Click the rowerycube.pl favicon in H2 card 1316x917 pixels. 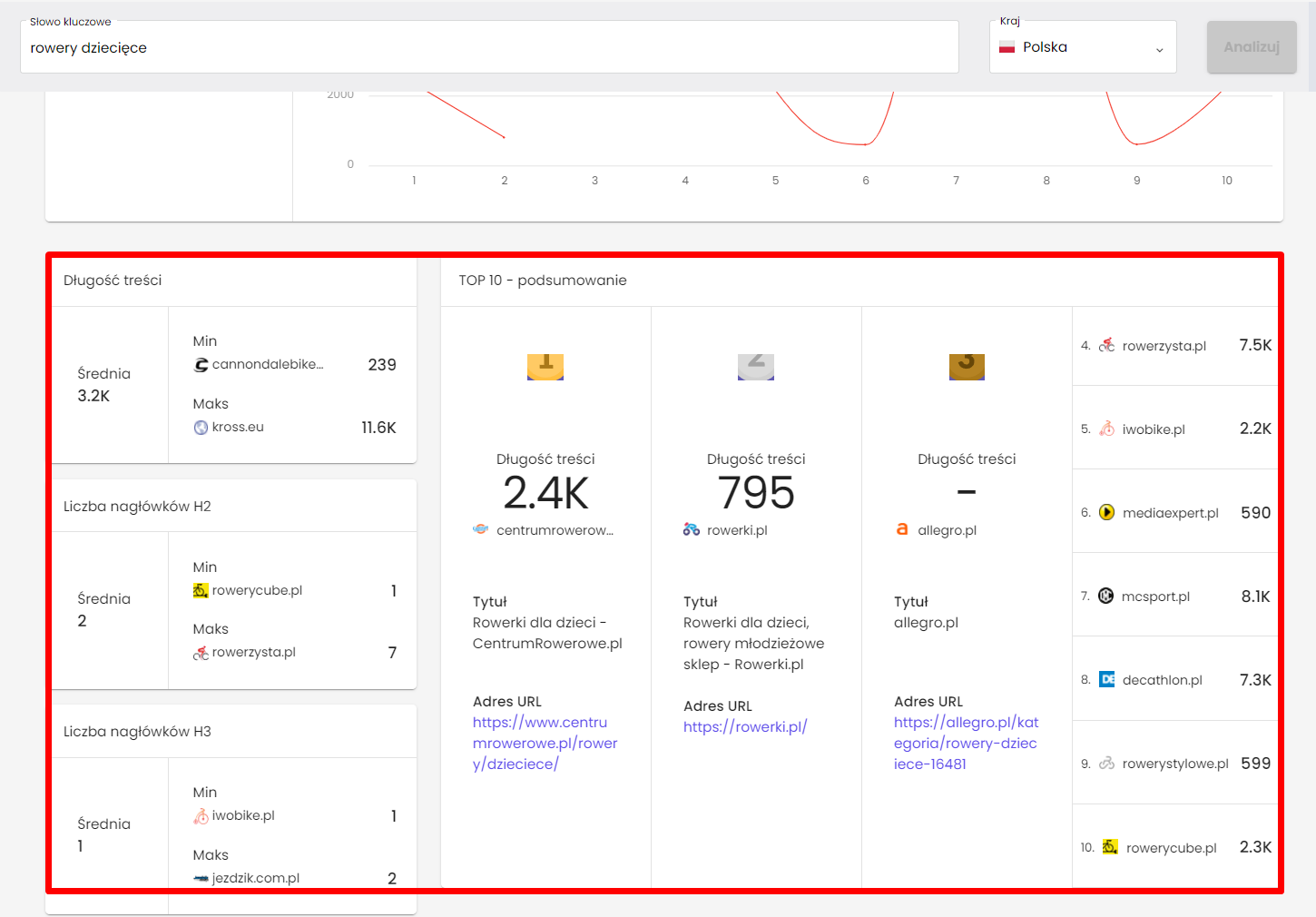pos(201,591)
